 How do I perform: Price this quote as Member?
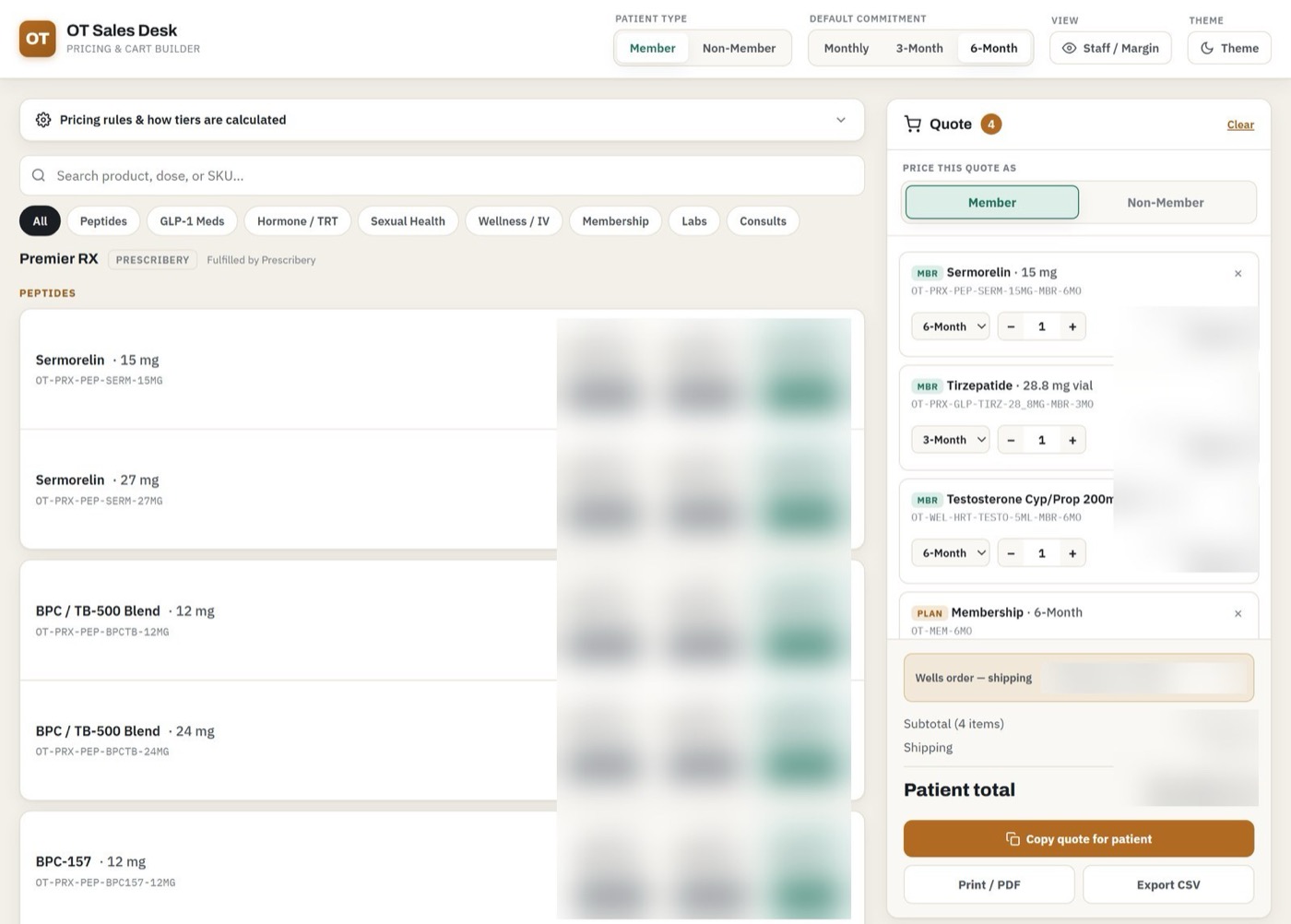pyautogui.click(x=991, y=202)
